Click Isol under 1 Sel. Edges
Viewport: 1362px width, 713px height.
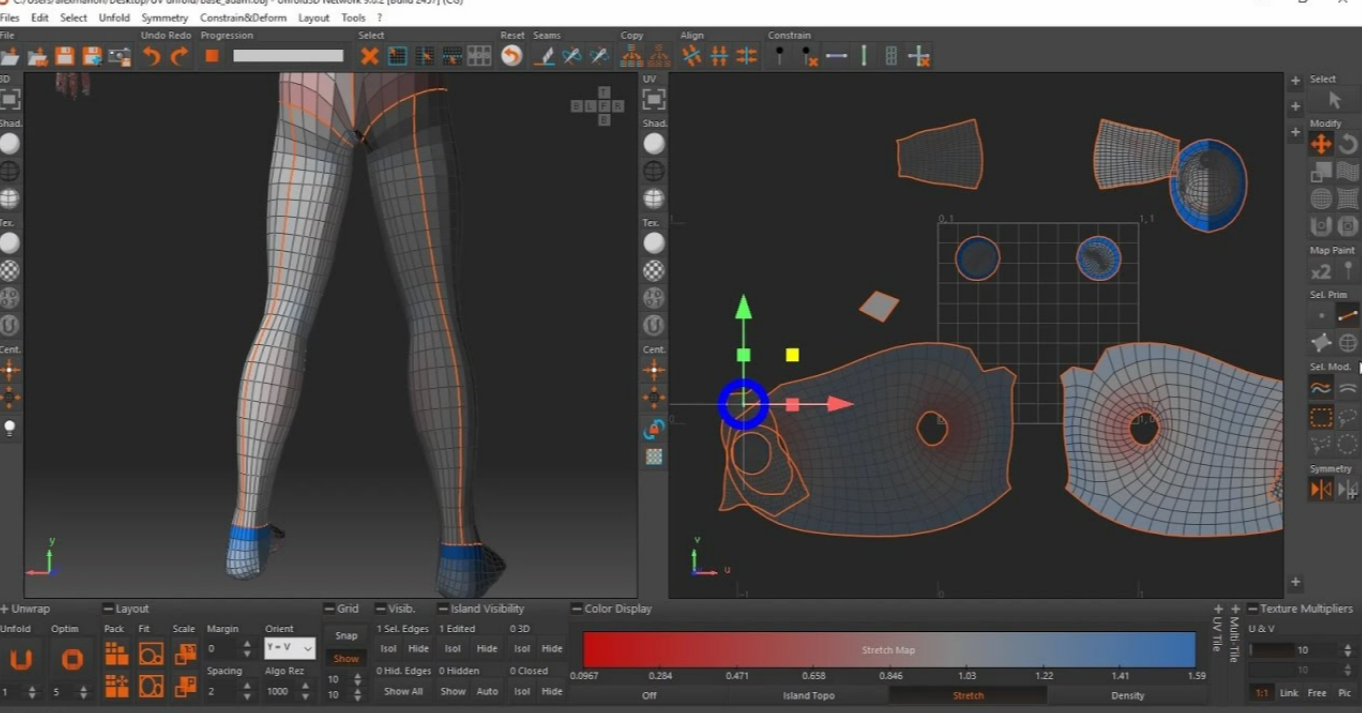pos(388,648)
